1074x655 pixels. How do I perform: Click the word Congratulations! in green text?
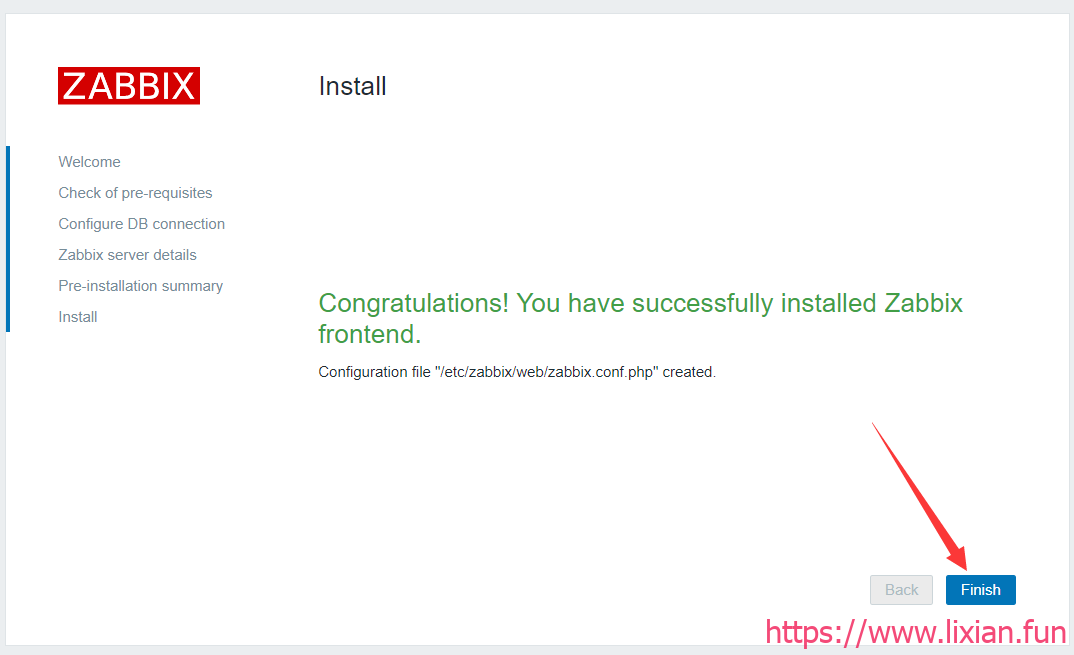click(414, 303)
